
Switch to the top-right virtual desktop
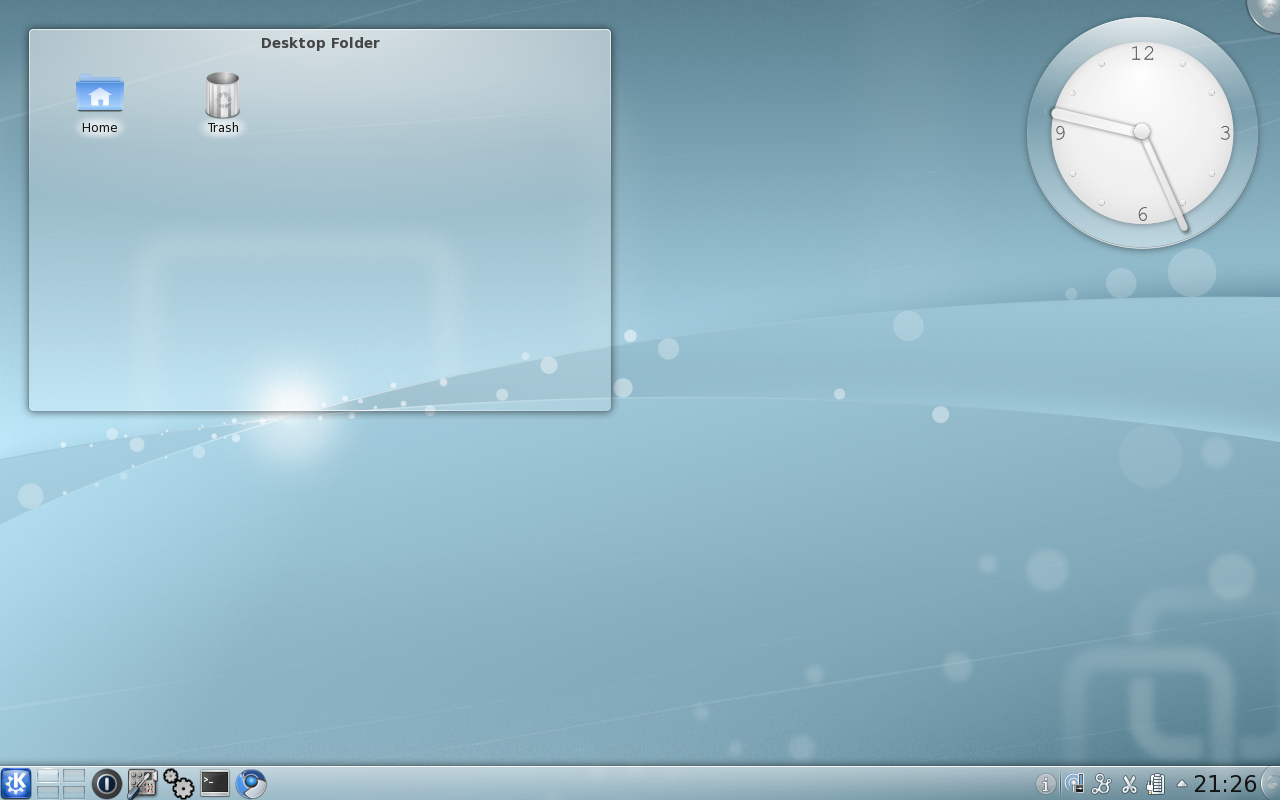74,775
